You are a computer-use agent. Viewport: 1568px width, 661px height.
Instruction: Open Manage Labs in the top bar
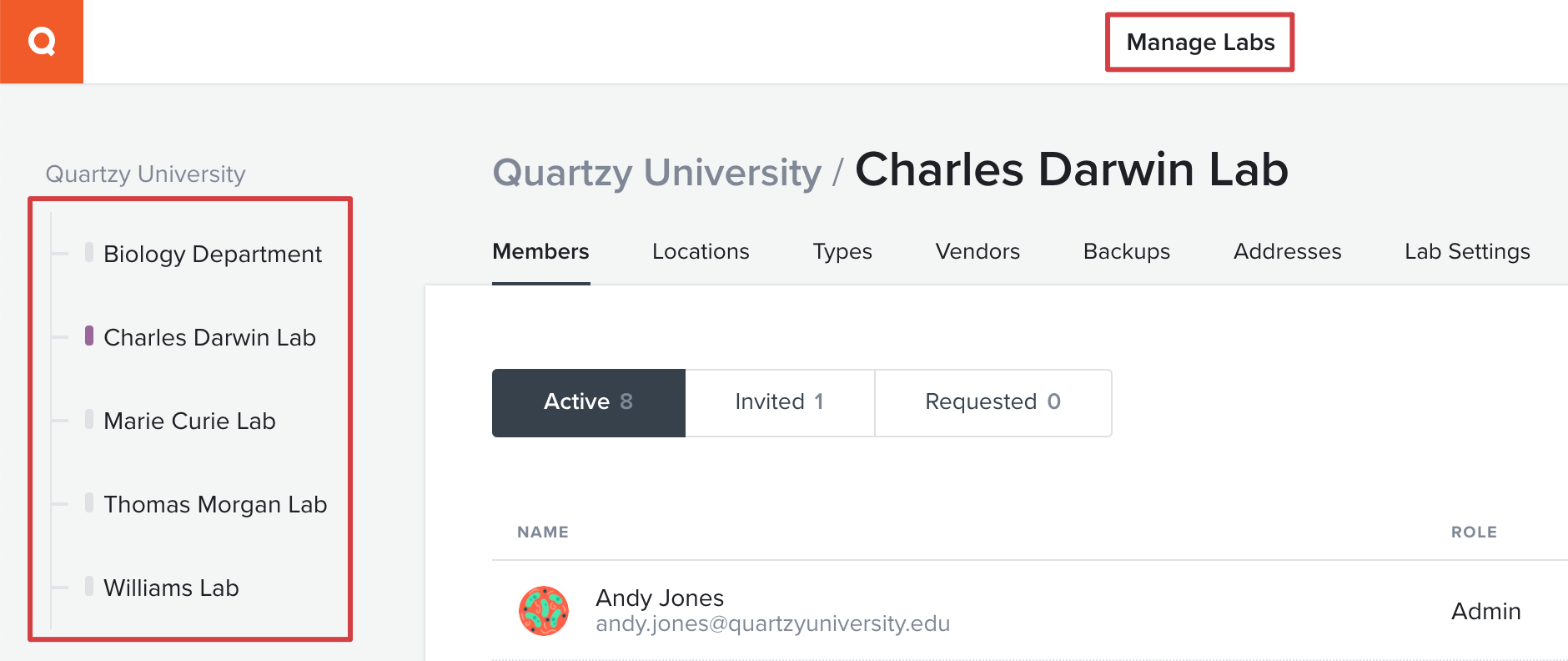click(x=1200, y=42)
